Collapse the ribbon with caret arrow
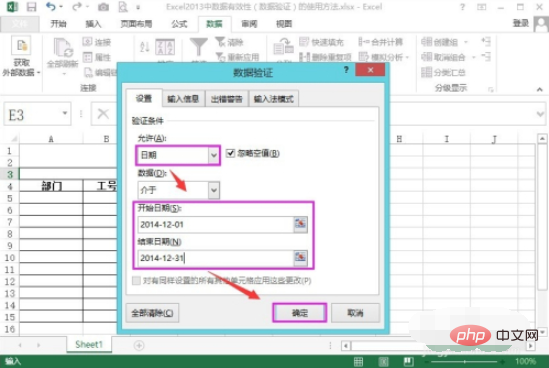The height and width of the screenshot is (368, 549). [540, 90]
